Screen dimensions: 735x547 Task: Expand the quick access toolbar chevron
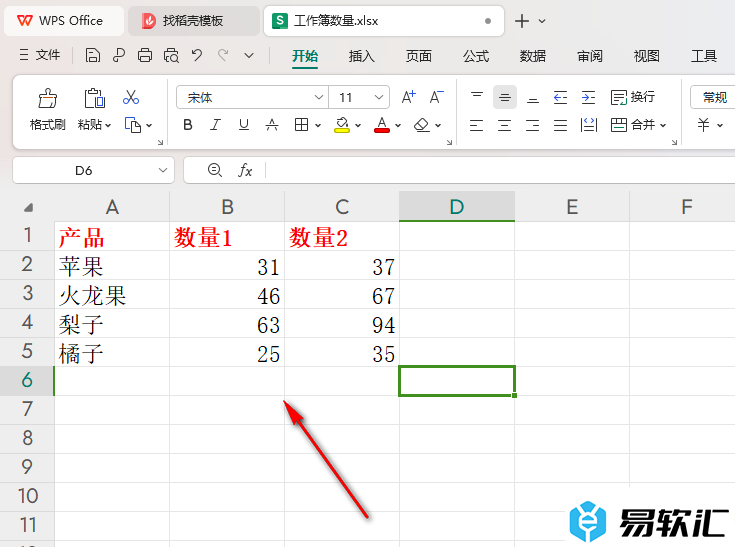(x=249, y=56)
